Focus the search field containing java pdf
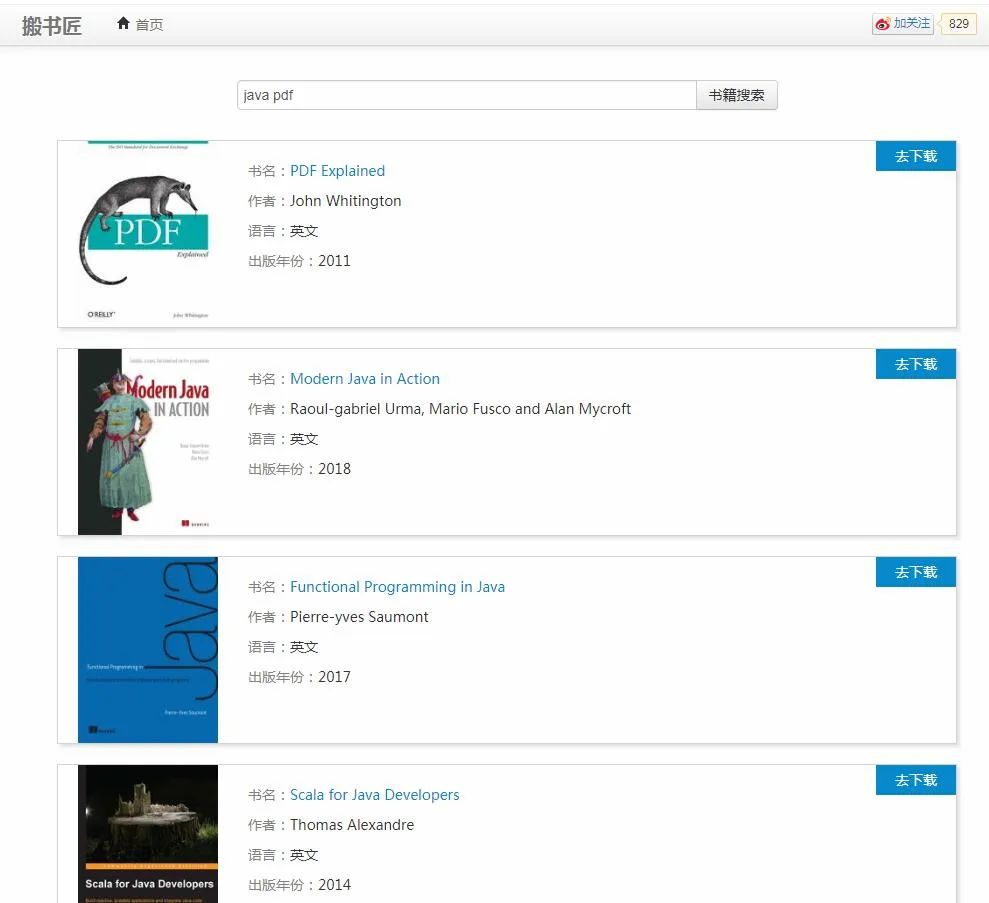This screenshot has width=989, height=903. coord(467,95)
